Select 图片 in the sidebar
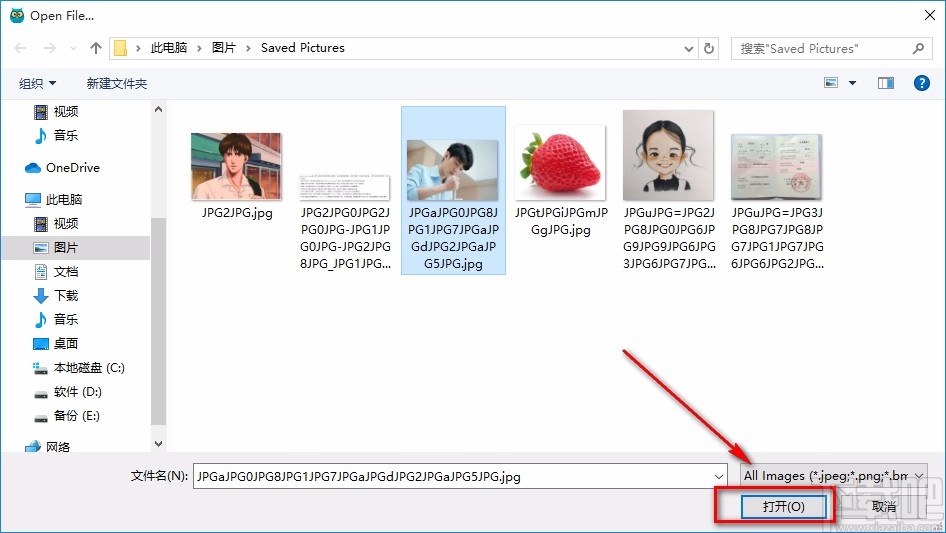 click(56, 248)
